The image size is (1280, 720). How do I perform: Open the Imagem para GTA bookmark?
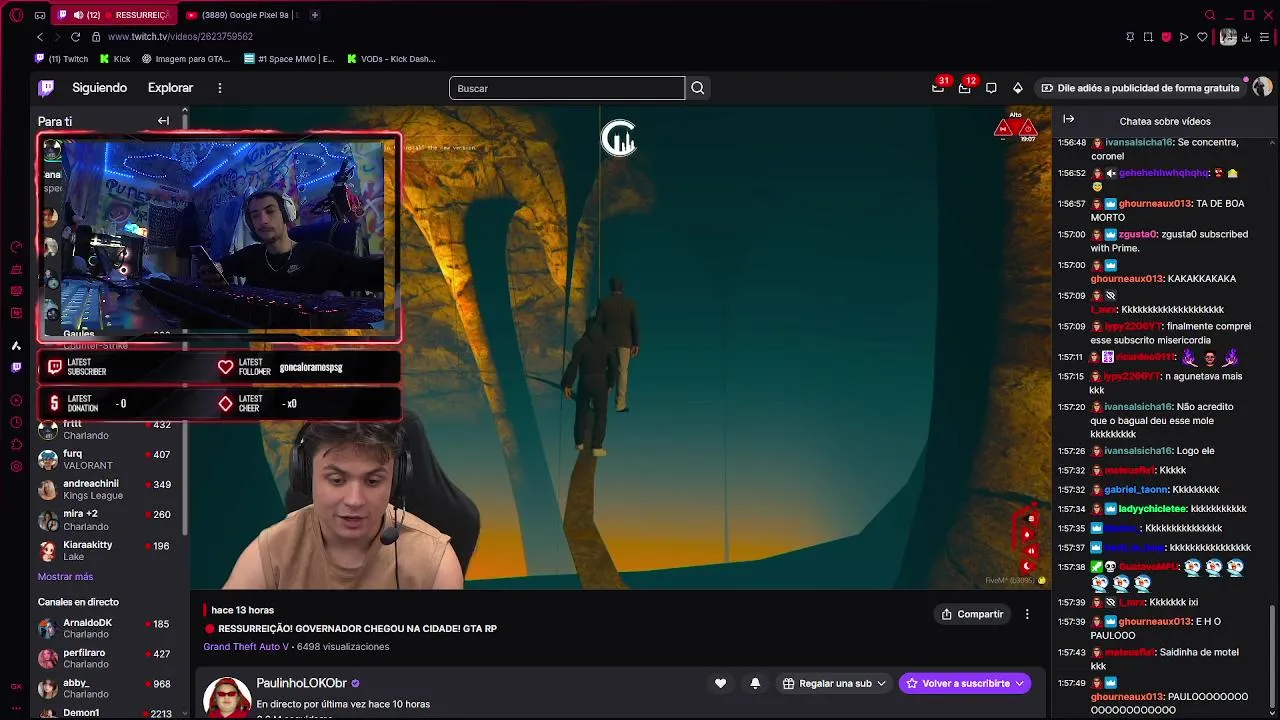click(186, 59)
